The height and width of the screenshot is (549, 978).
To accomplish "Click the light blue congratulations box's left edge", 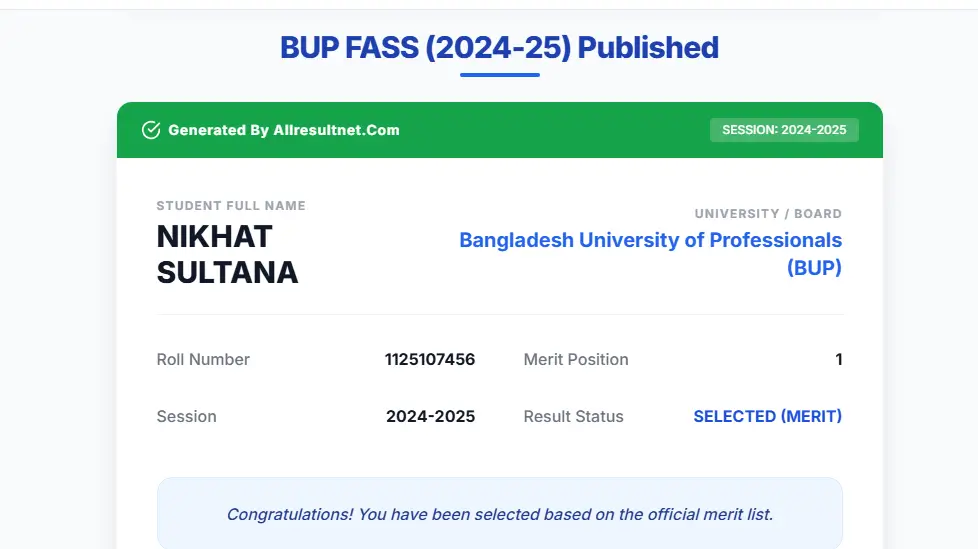I will click(x=160, y=515).
